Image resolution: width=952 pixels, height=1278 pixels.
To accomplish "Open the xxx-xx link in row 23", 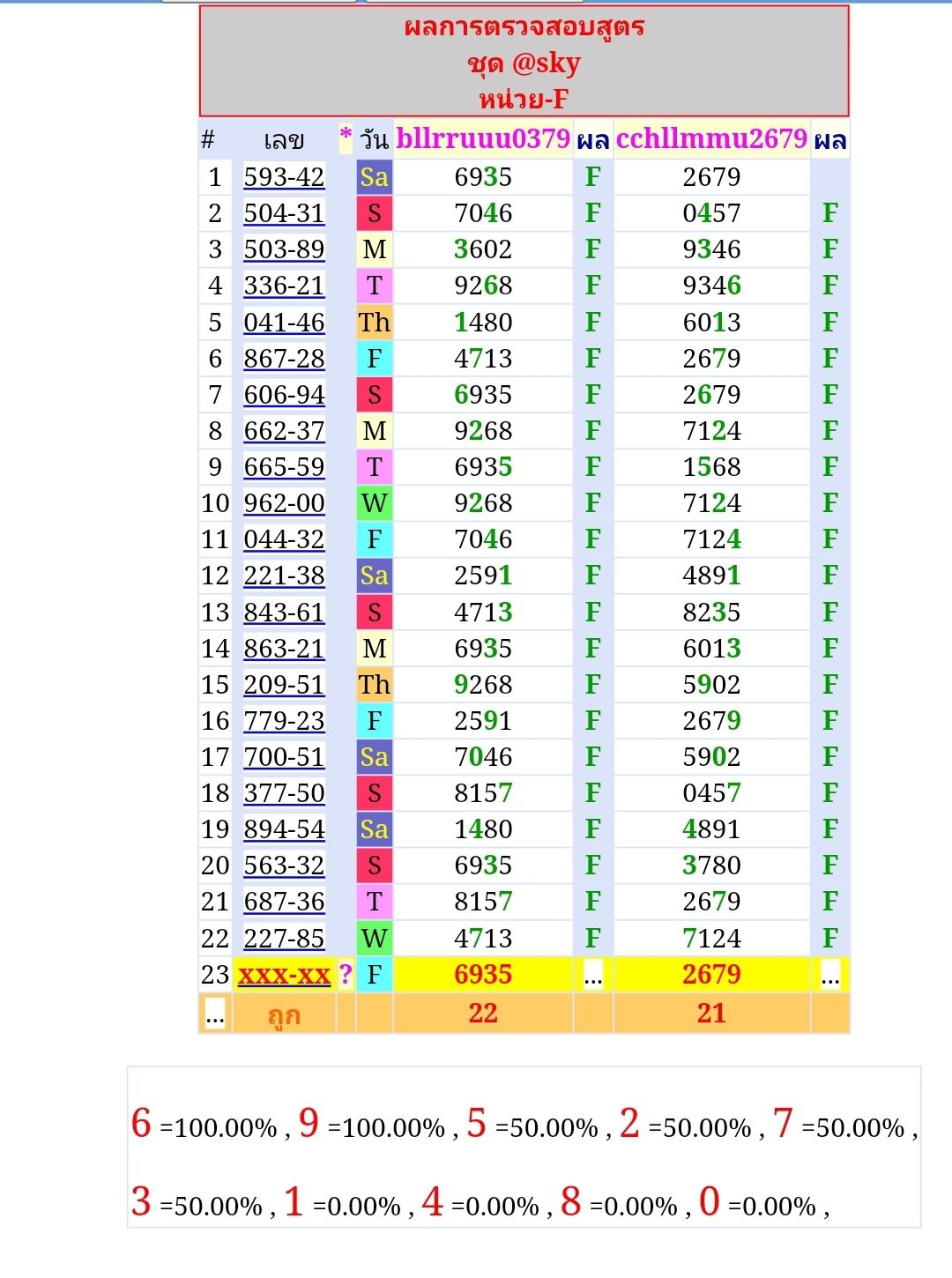I will click(284, 975).
